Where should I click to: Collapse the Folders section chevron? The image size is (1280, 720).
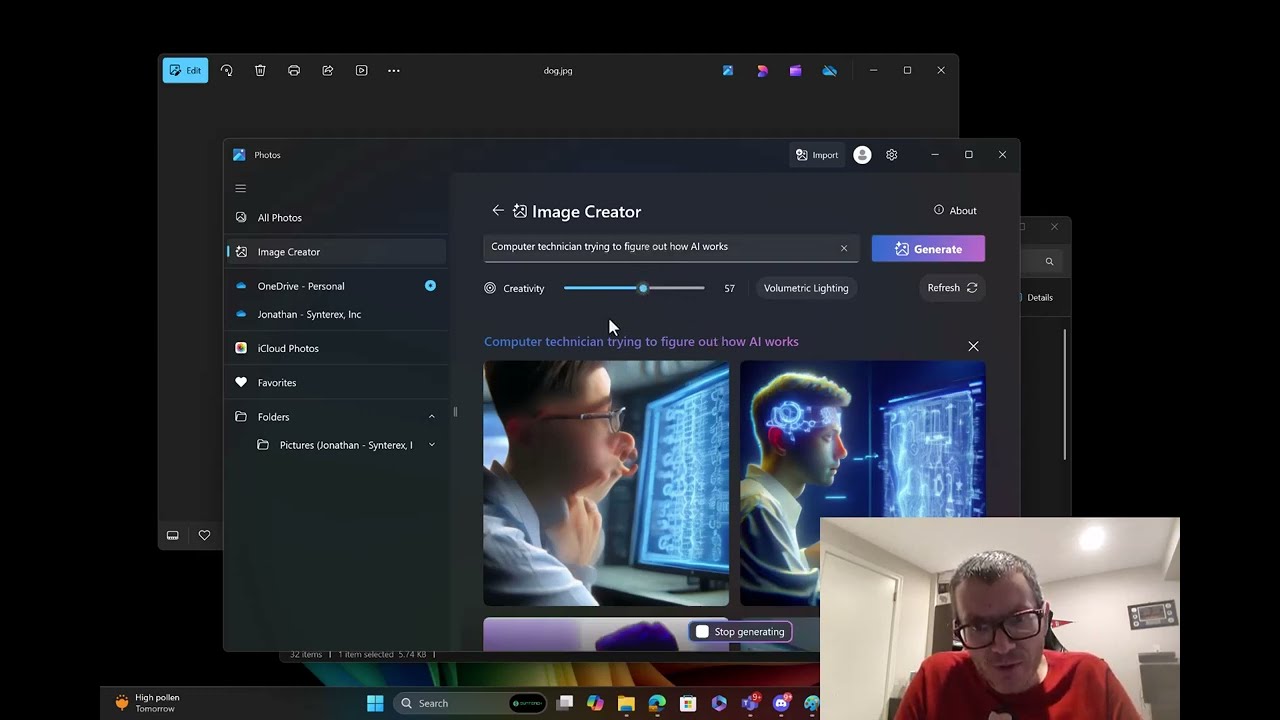pyautogui.click(x=432, y=417)
